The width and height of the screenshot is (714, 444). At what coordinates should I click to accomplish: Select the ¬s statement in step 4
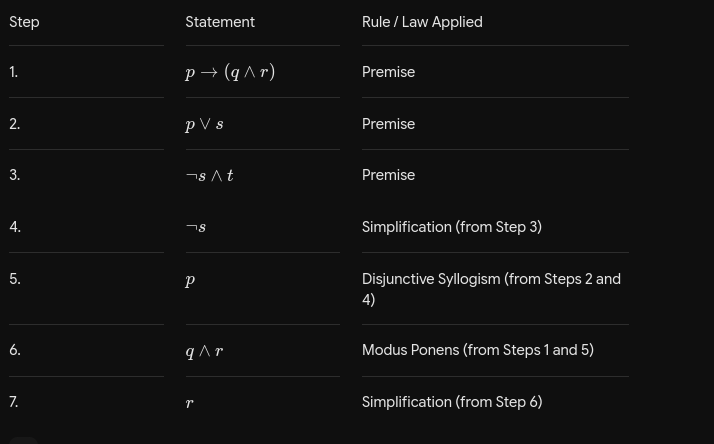pyautogui.click(x=196, y=227)
